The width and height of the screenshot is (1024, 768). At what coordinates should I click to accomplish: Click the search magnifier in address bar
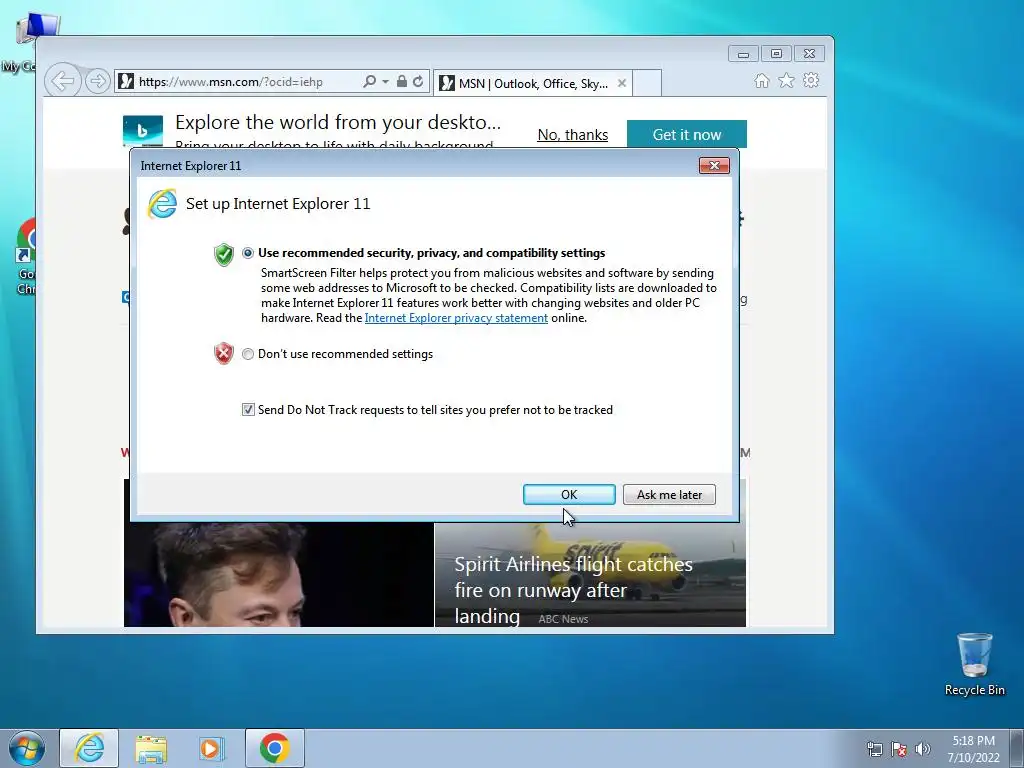pyautogui.click(x=370, y=82)
